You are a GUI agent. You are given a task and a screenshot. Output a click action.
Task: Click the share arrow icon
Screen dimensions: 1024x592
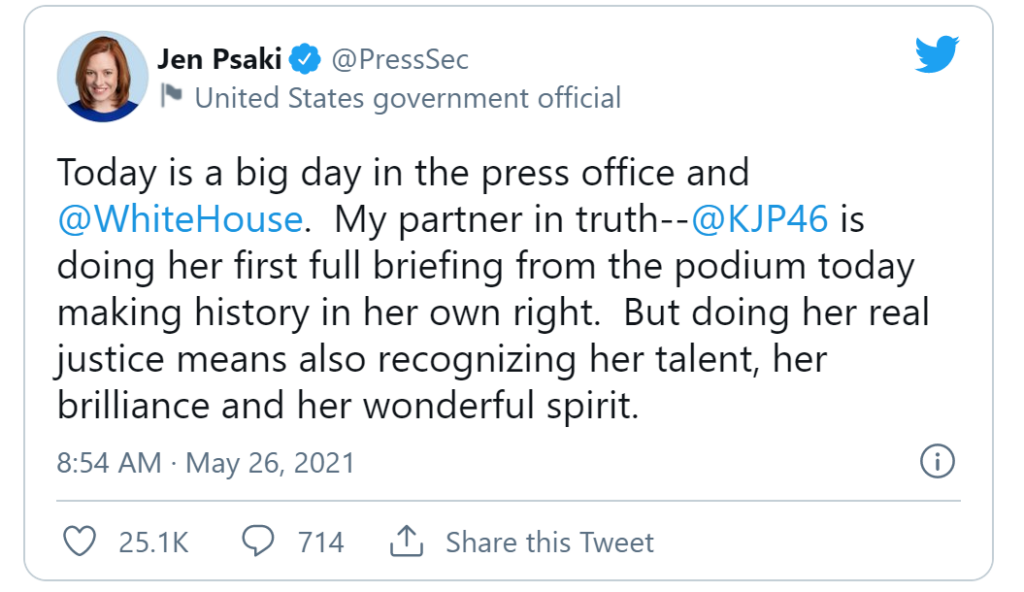pos(406,542)
